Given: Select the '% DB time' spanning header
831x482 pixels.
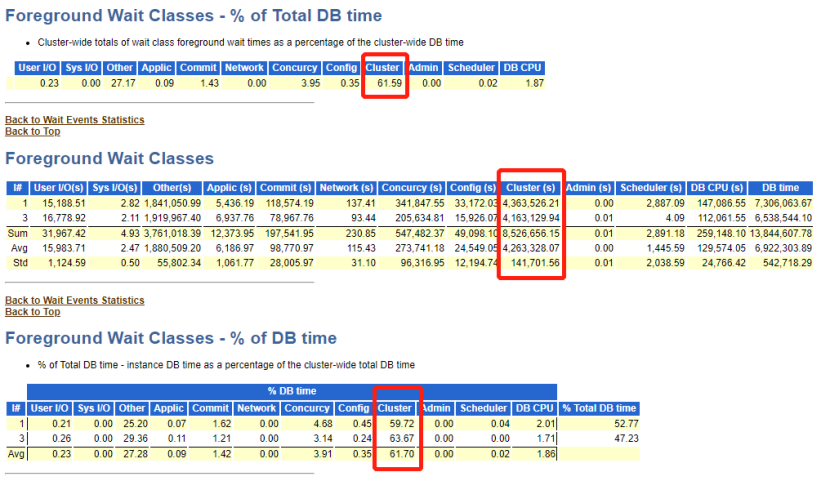Looking at the screenshot, I should (292, 391).
